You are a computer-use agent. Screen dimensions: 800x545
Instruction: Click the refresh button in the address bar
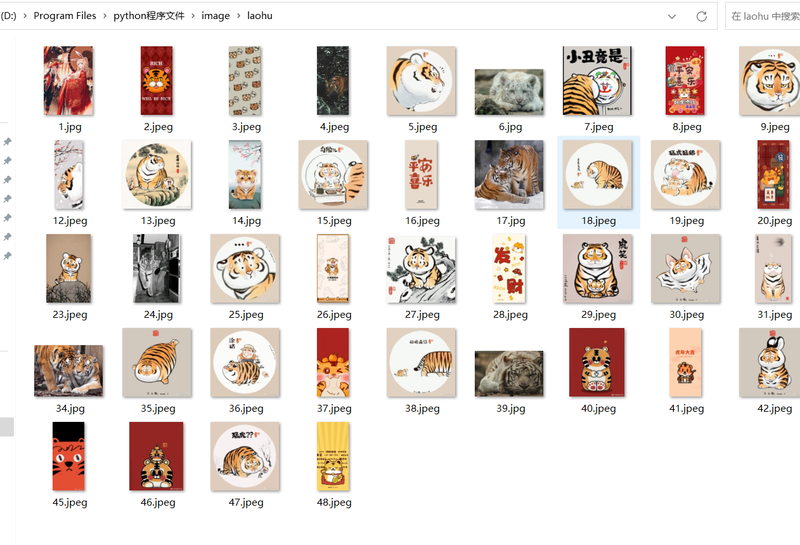[x=702, y=16]
